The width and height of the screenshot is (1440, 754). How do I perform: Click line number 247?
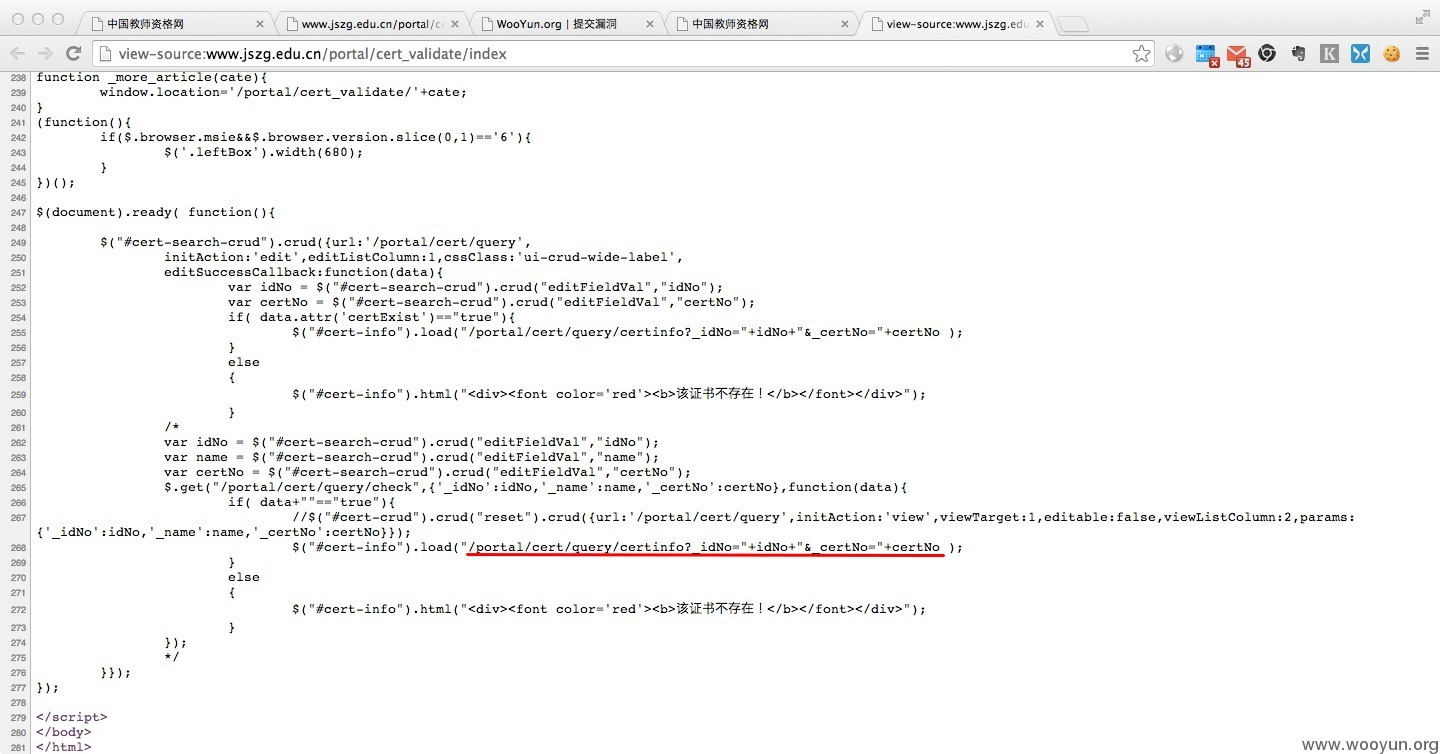click(18, 212)
